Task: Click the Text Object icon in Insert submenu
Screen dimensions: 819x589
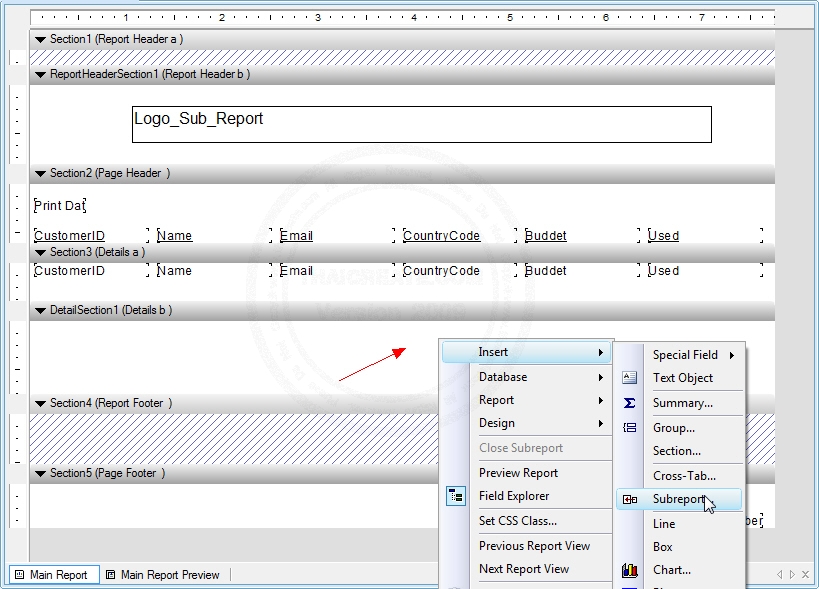Action: coord(629,378)
